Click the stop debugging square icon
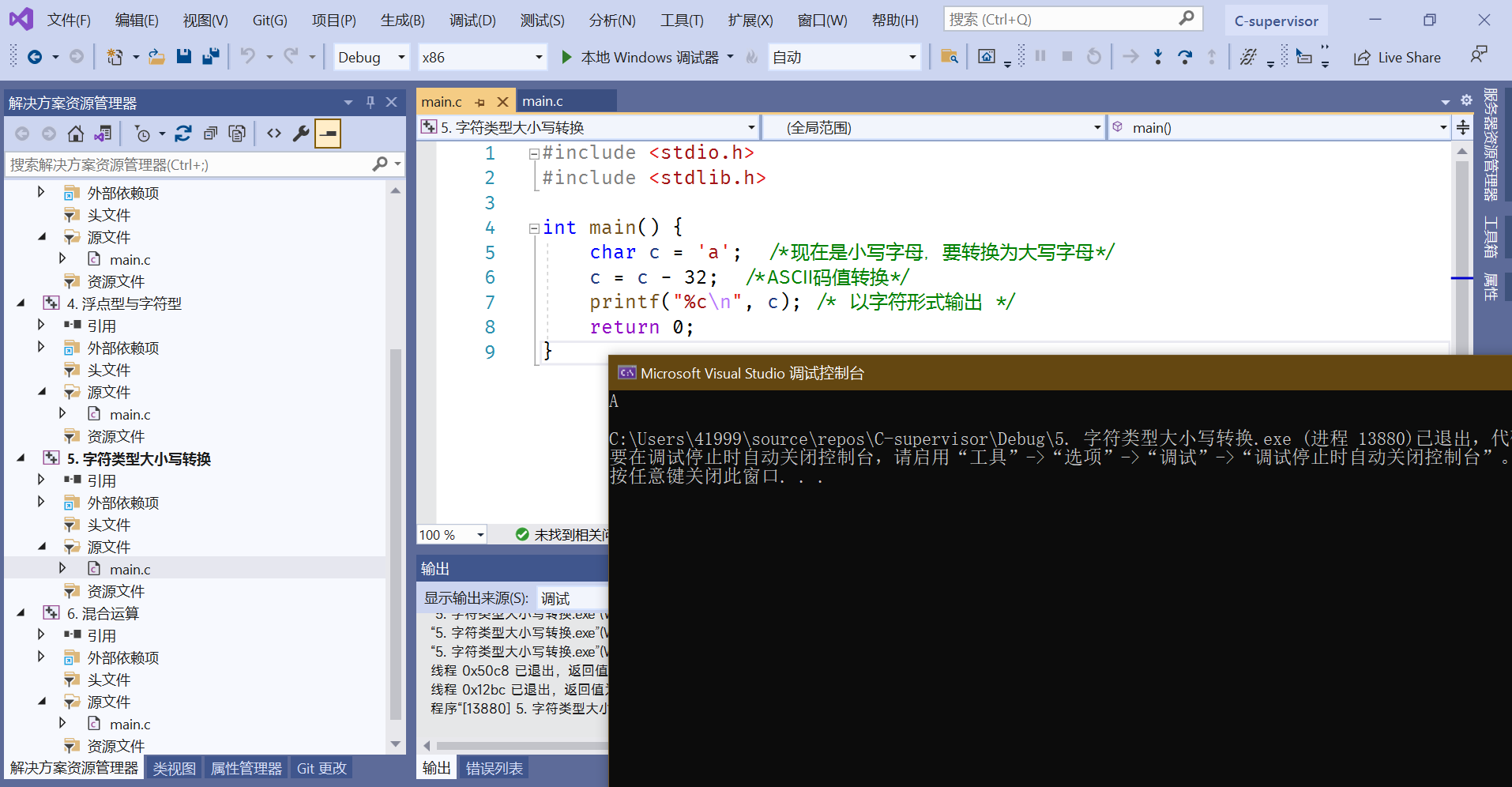Screen dimensions: 1512x787 click(1067, 57)
